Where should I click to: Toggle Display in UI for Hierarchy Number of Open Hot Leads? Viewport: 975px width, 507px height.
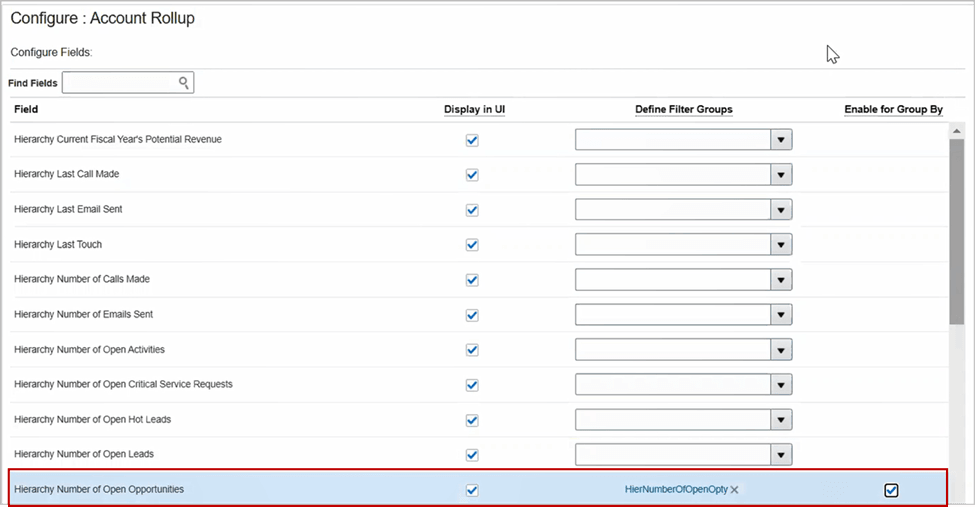(x=472, y=420)
